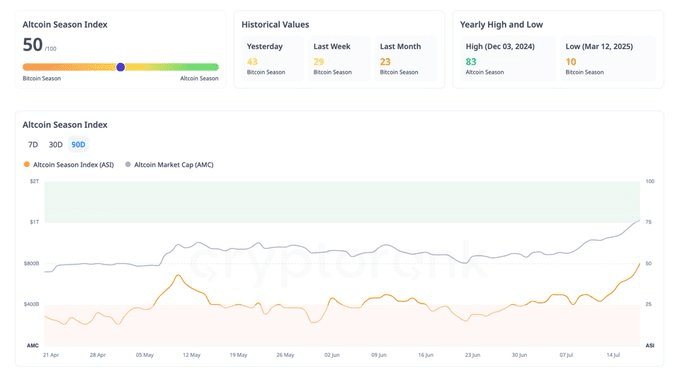Click the 02 Jun date marker on axis

(332, 355)
